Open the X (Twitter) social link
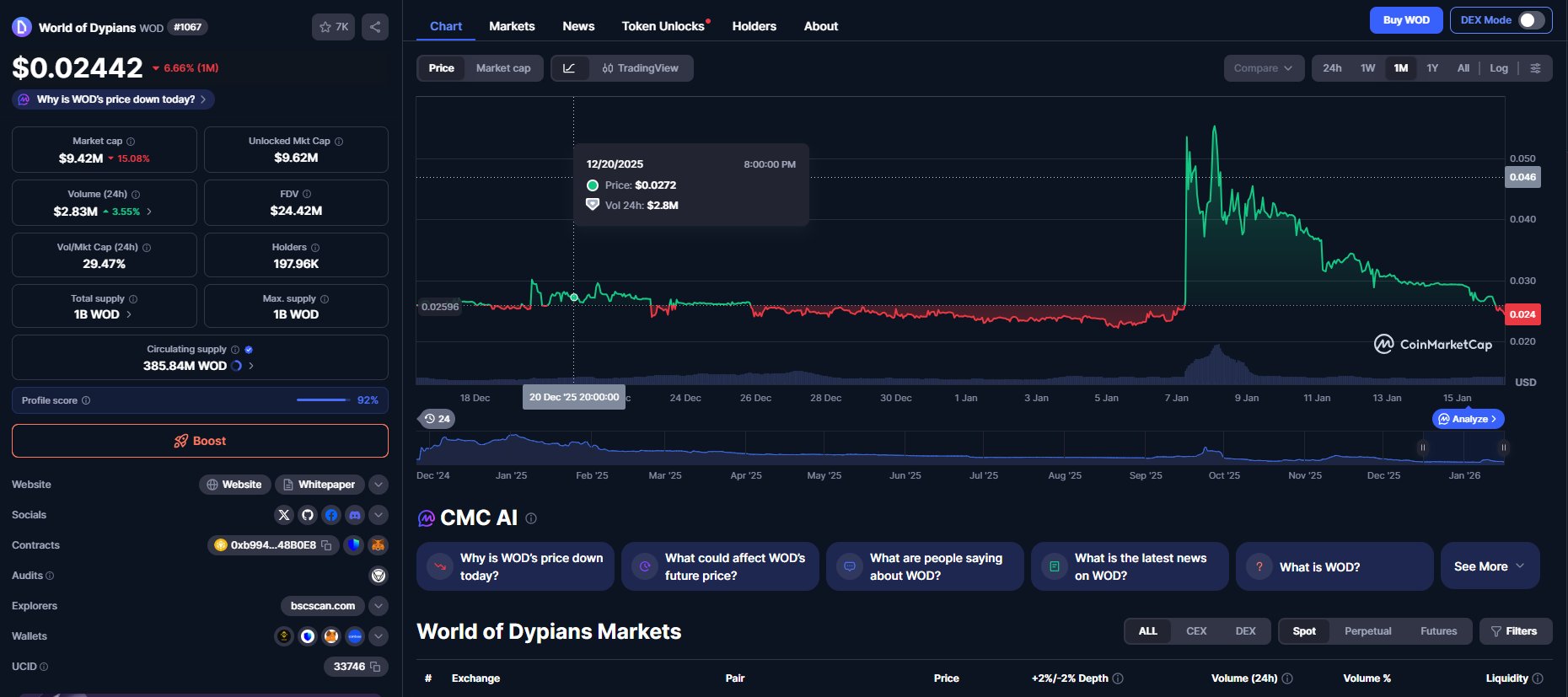 [x=284, y=515]
